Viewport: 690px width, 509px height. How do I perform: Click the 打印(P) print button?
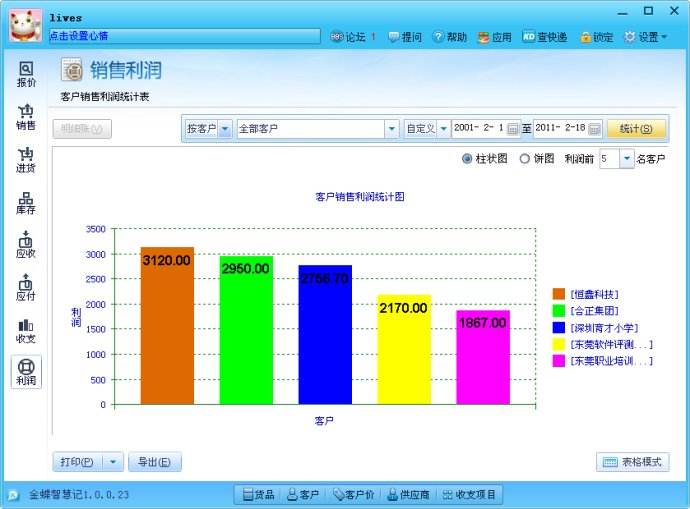77,462
